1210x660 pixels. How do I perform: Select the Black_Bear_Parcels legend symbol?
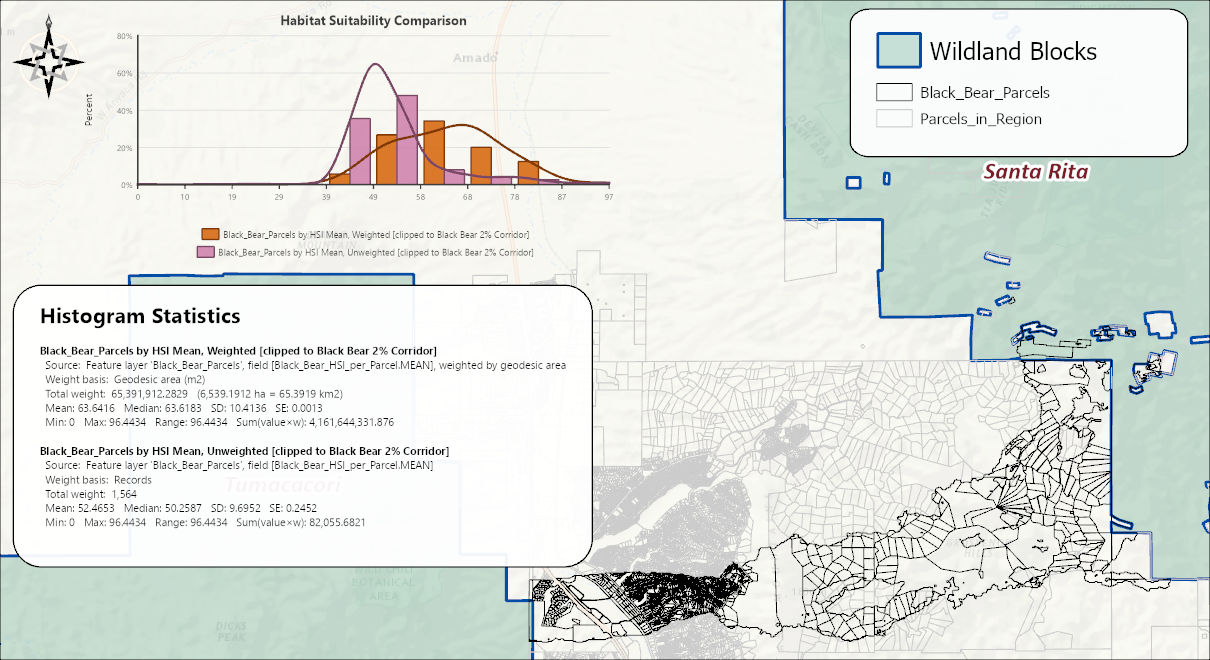(x=892, y=92)
